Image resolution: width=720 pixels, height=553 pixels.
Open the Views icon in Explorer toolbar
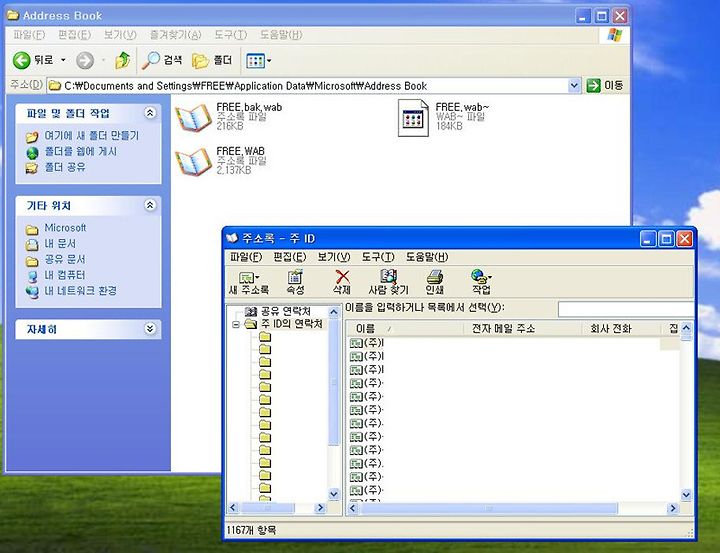point(255,61)
